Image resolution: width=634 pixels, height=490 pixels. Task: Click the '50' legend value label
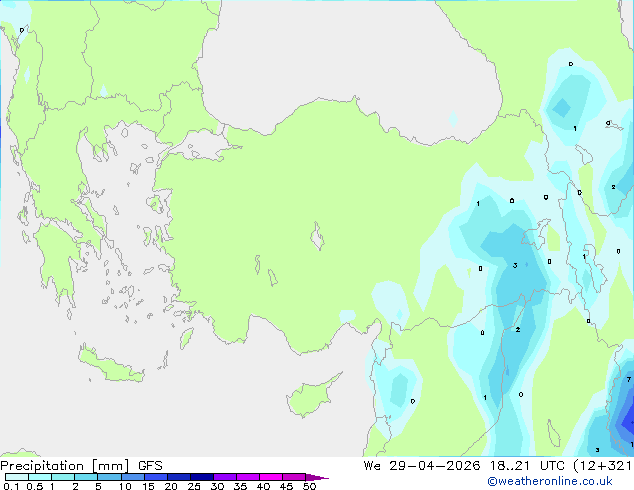tap(309, 486)
